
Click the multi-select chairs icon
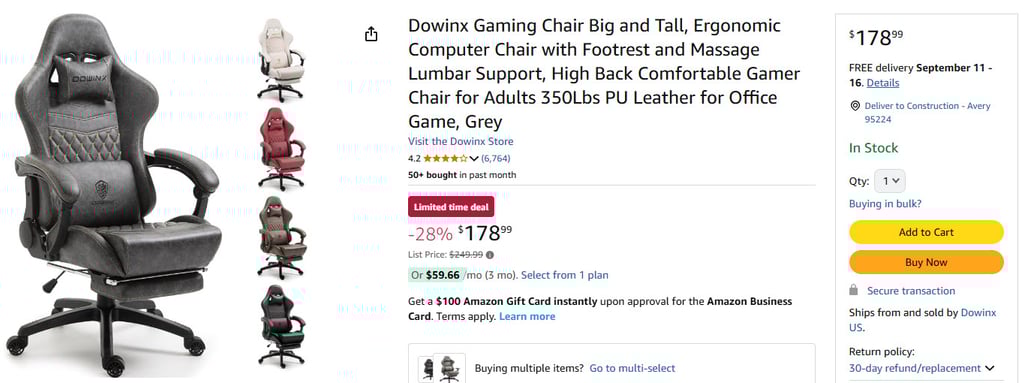click(x=441, y=368)
